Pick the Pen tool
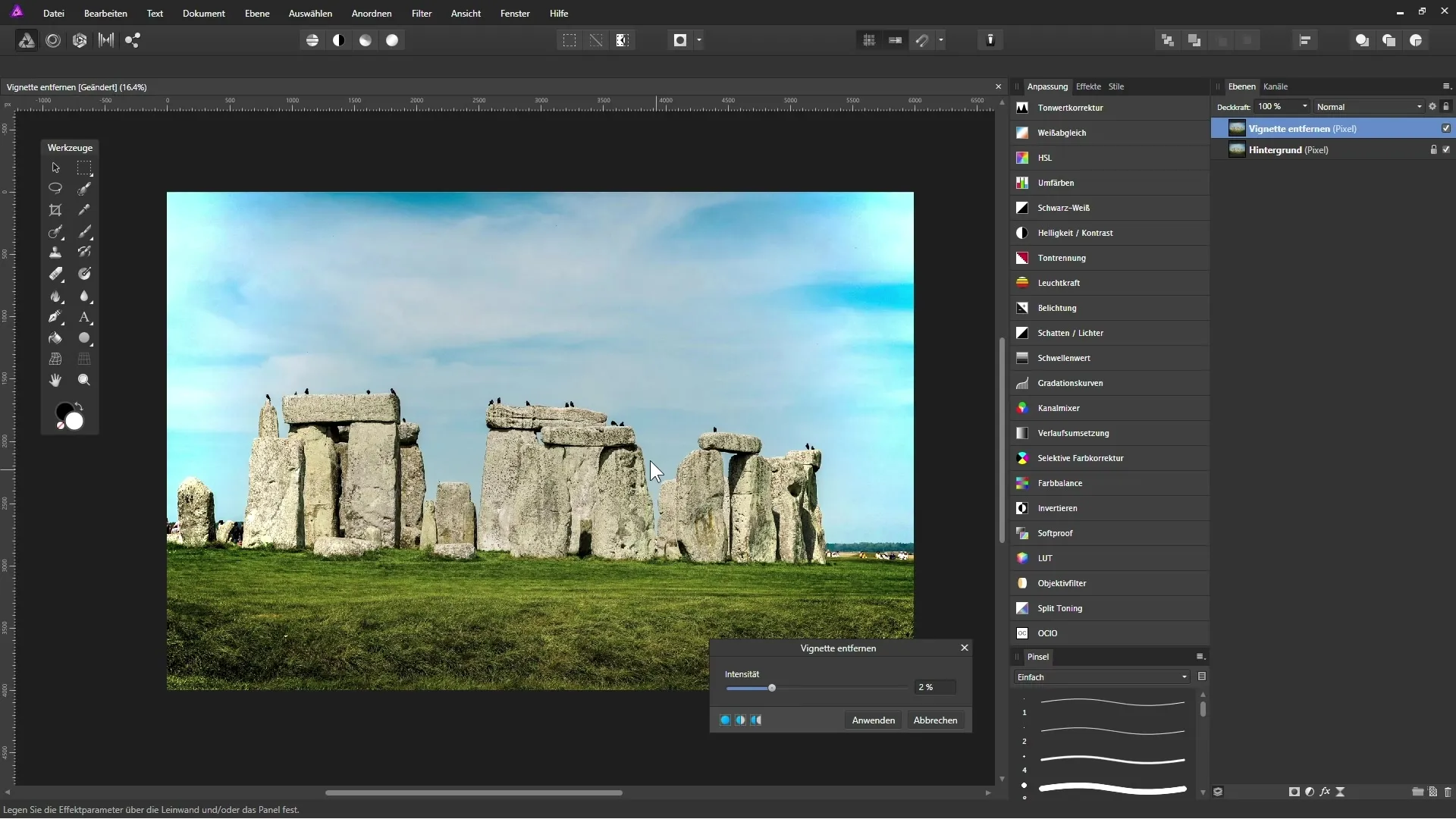 coord(55,317)
